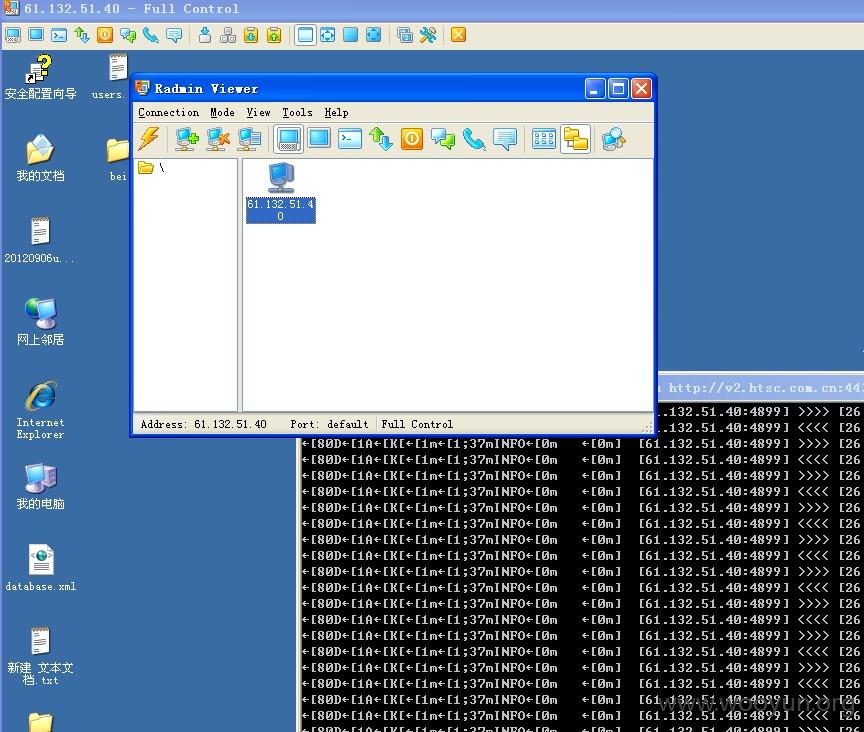
Task: Click Address 61.132.51.40 in status bar
Action: coord(203,424)
